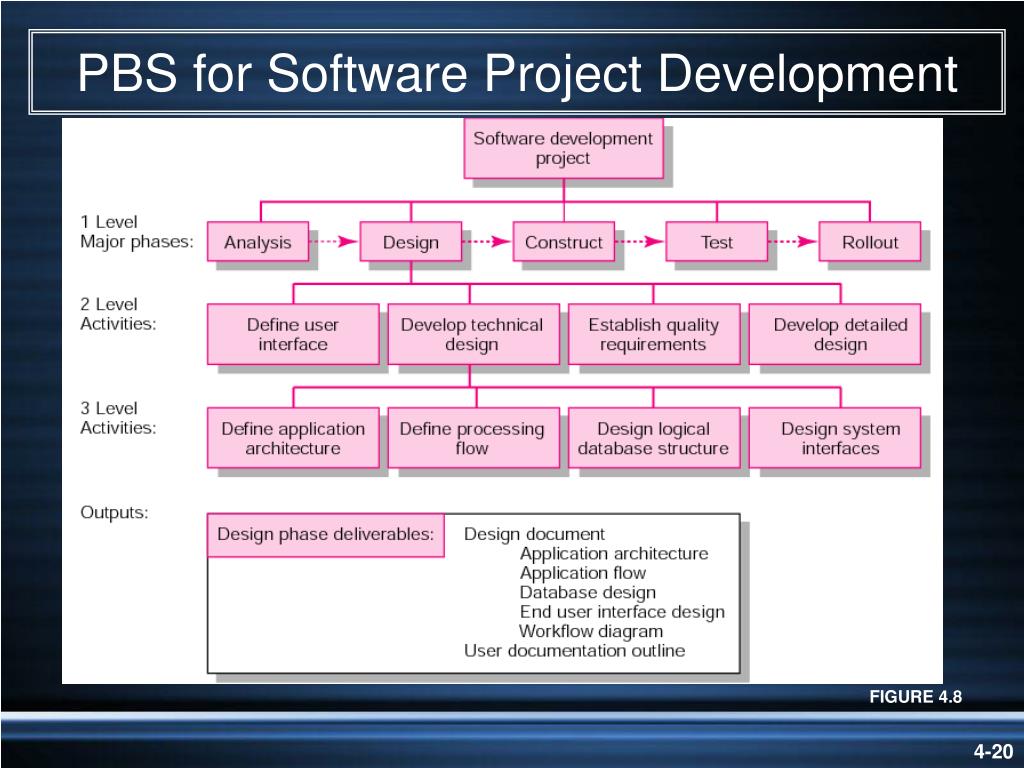The image size is (1024, 768).
Task: Click 'User documentation outline' text
Action: (x=575, y=650)
